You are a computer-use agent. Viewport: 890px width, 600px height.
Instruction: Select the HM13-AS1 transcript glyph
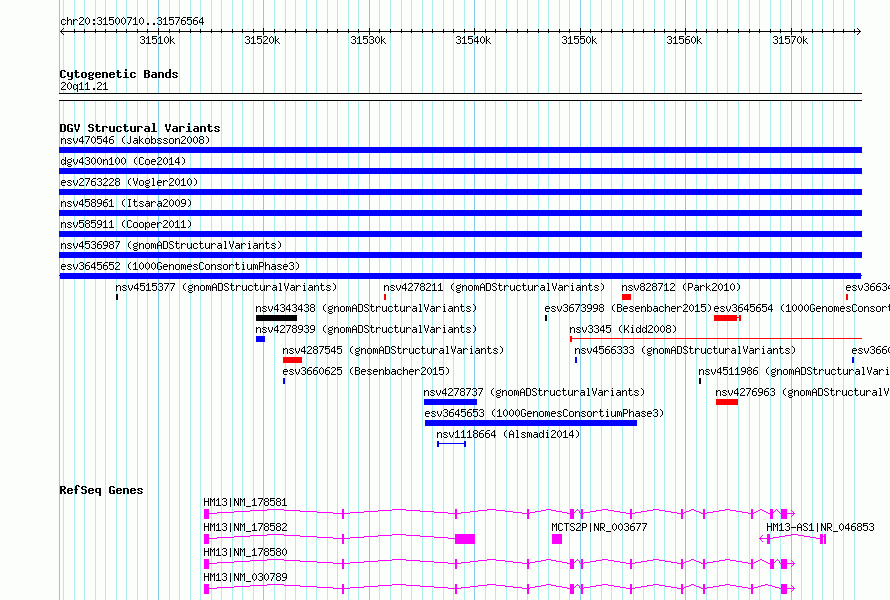(792, 539)
